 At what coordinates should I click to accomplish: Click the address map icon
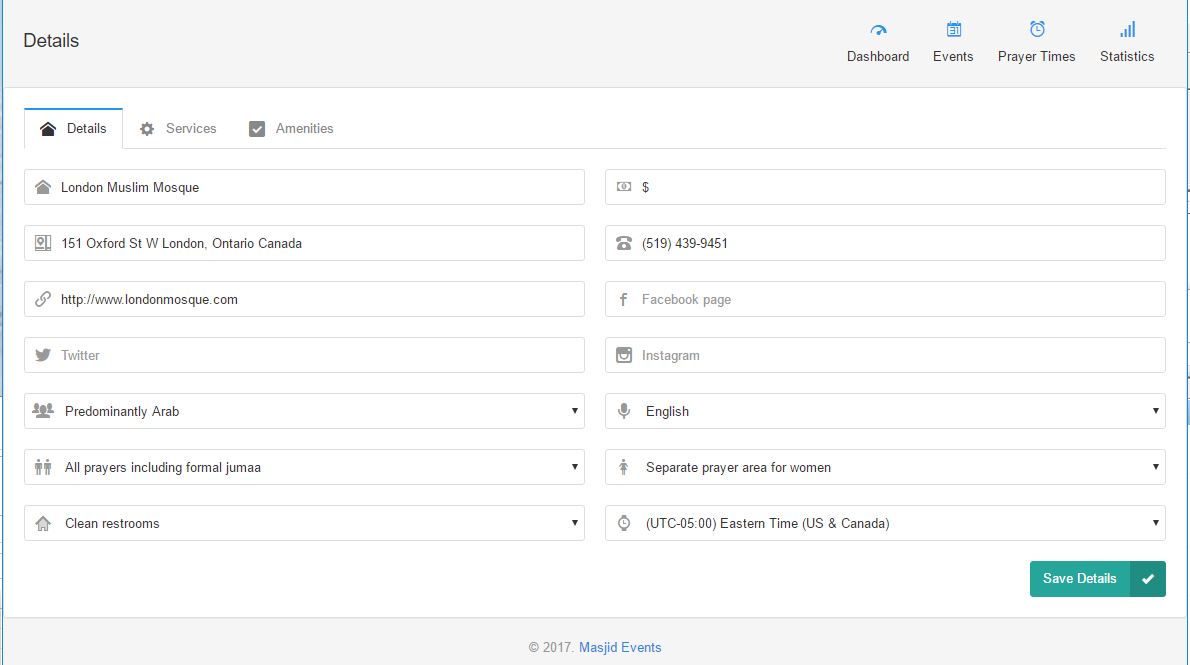pos(43,243)
